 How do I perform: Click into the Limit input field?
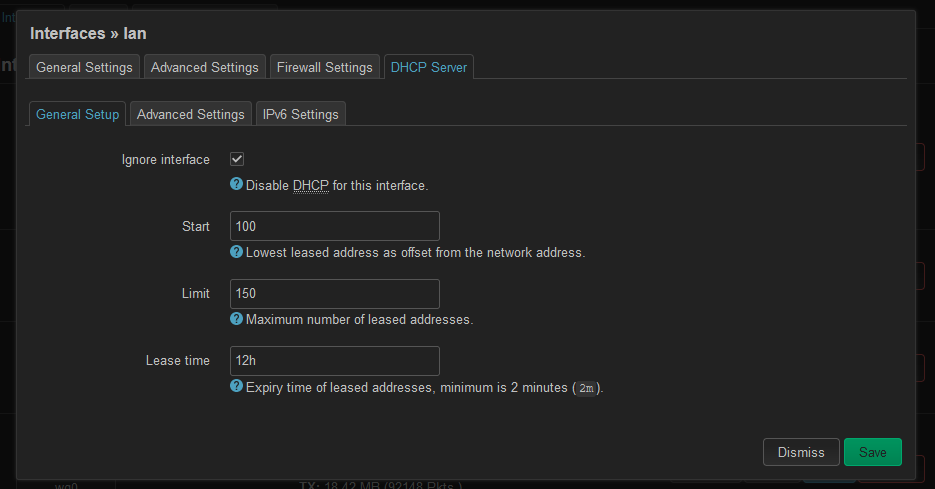tap(334, 294)
